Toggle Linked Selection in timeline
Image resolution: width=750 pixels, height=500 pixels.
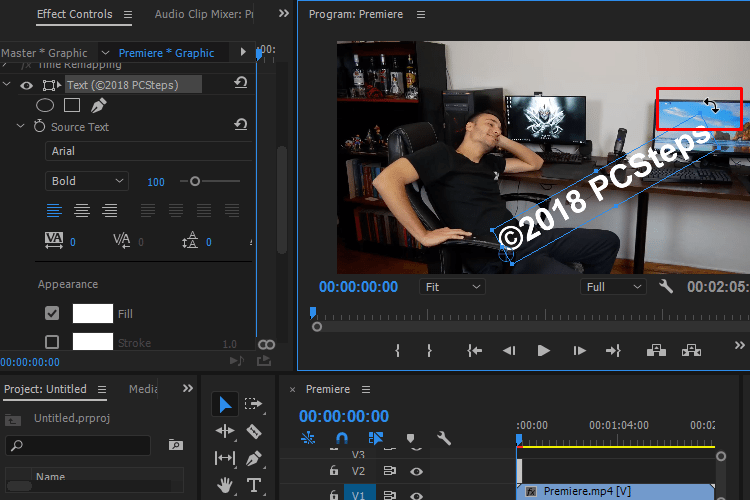375,438
